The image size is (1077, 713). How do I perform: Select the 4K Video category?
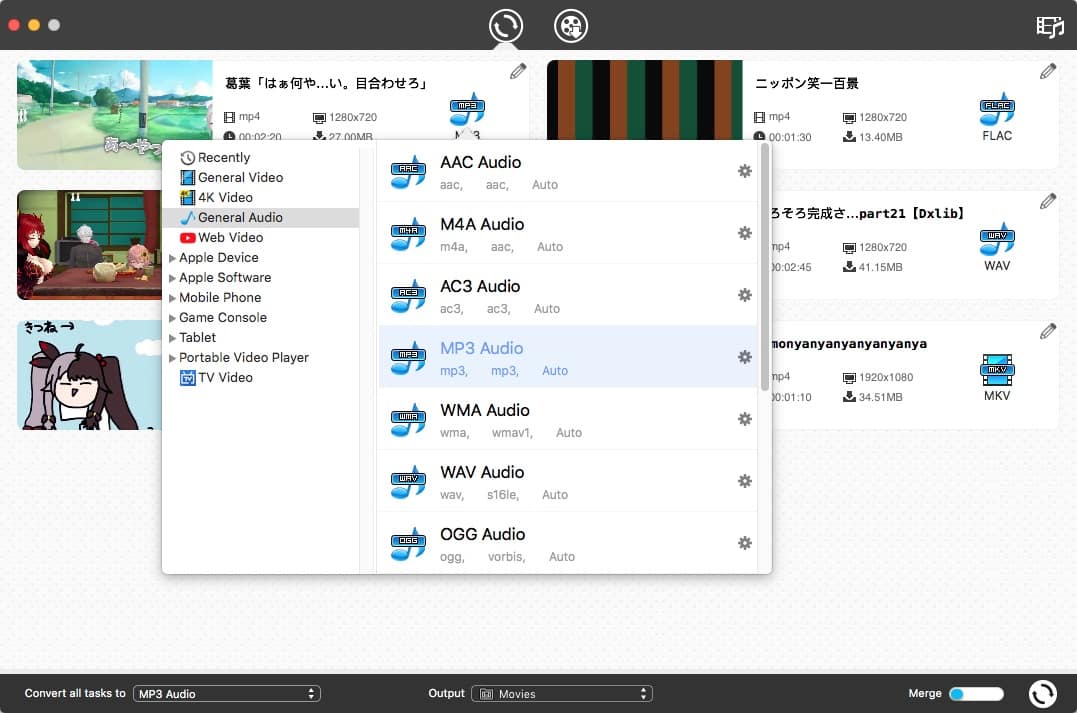click(214, 197)
